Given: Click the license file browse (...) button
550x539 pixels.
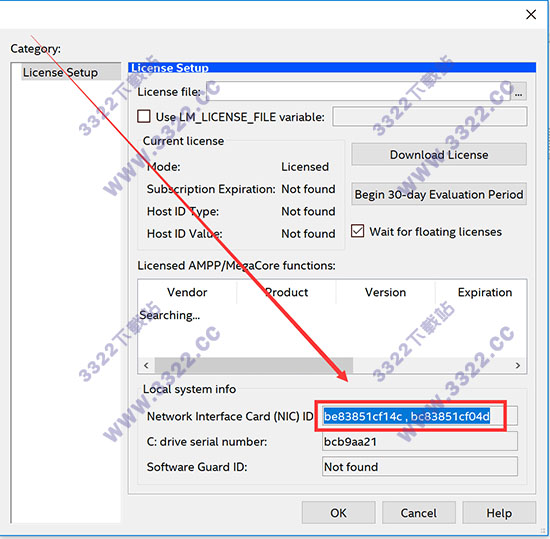Looking at the screenshot, I should (x=518, y=92).
